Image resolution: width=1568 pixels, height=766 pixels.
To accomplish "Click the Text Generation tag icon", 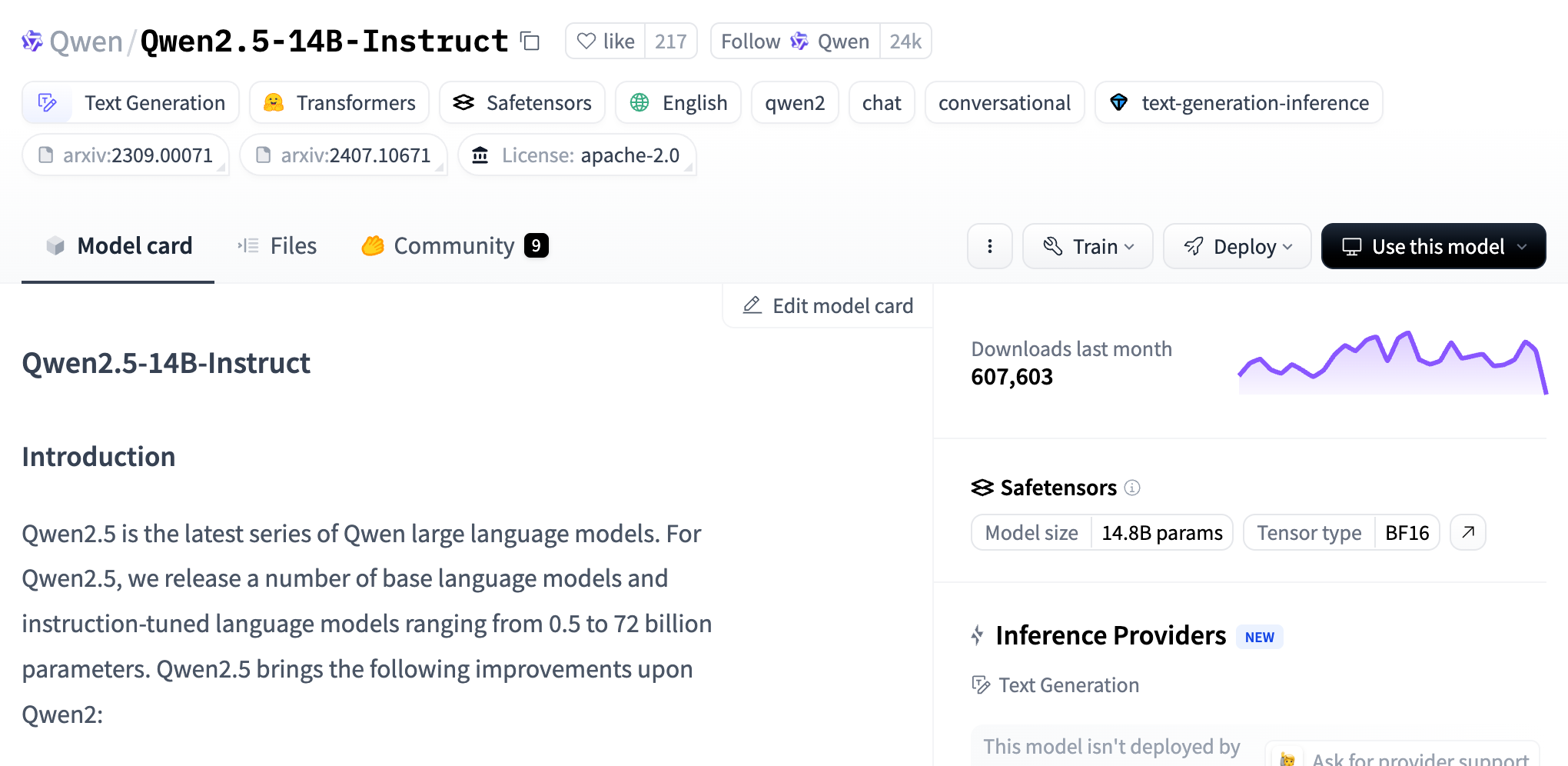I will coord(48,102).
